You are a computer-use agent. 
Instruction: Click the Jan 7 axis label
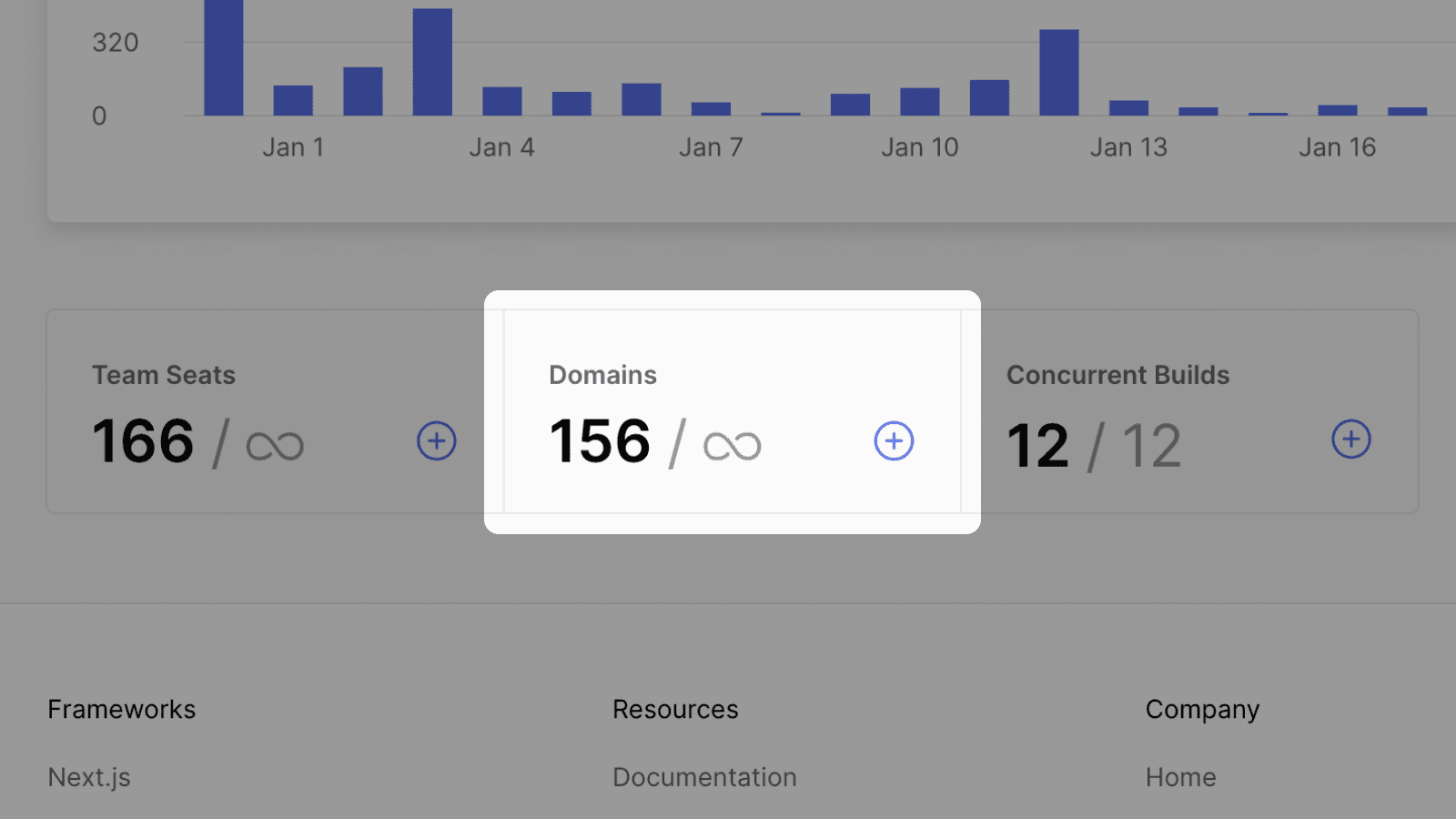pos(711,147)
